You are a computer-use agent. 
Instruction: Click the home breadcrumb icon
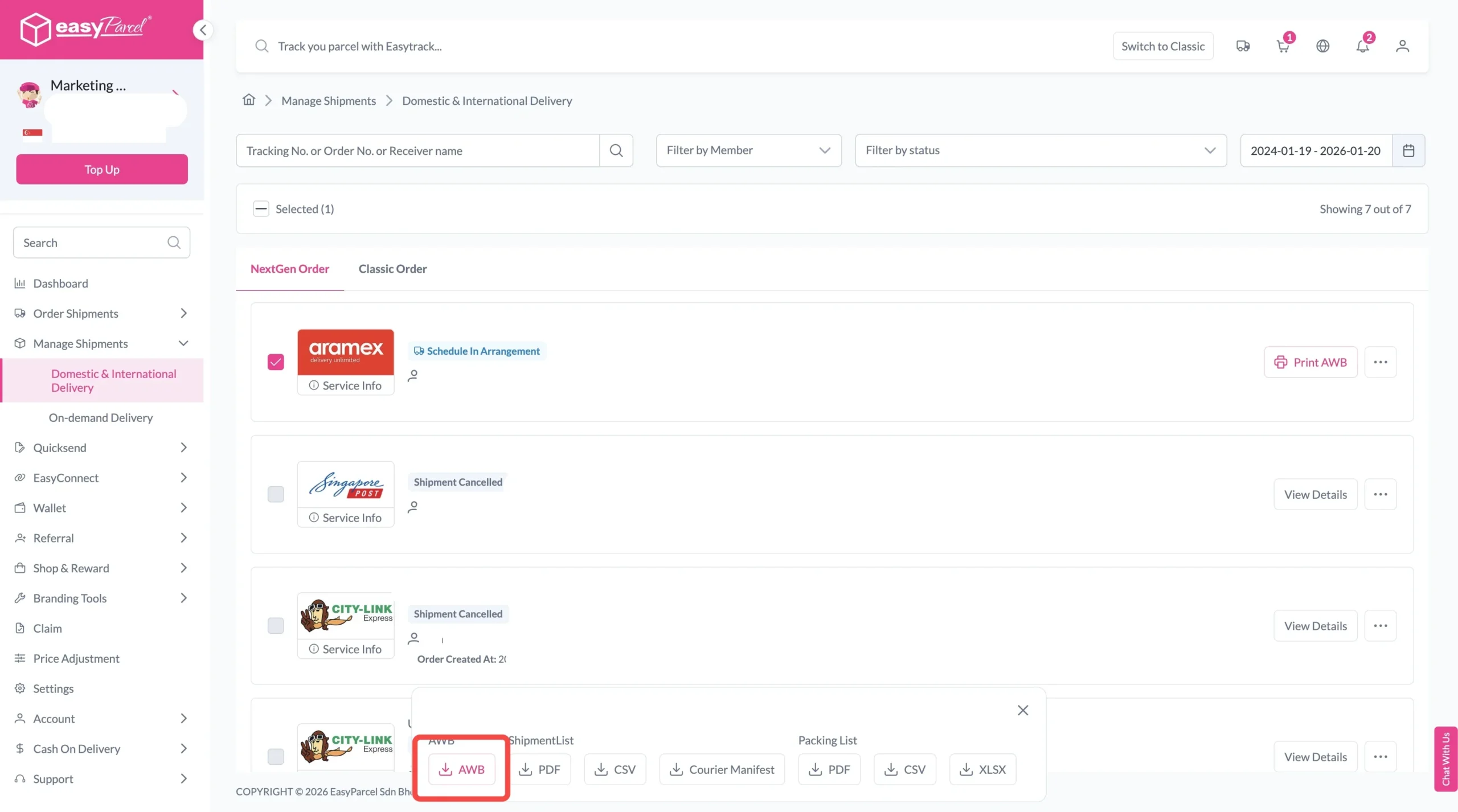click(249, 100)
